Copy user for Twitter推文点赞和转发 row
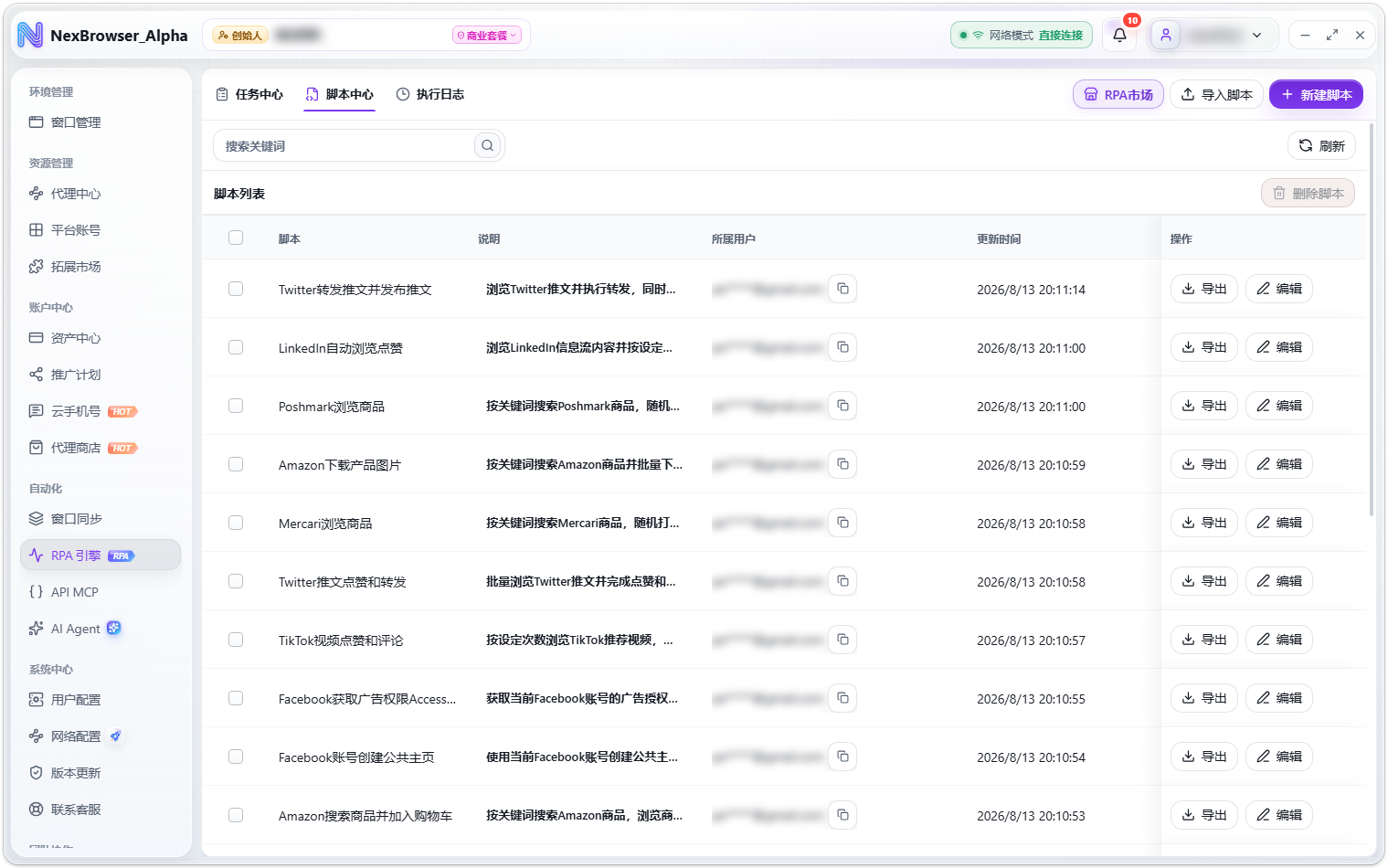 pyautogui.click(x=842, y=581)
